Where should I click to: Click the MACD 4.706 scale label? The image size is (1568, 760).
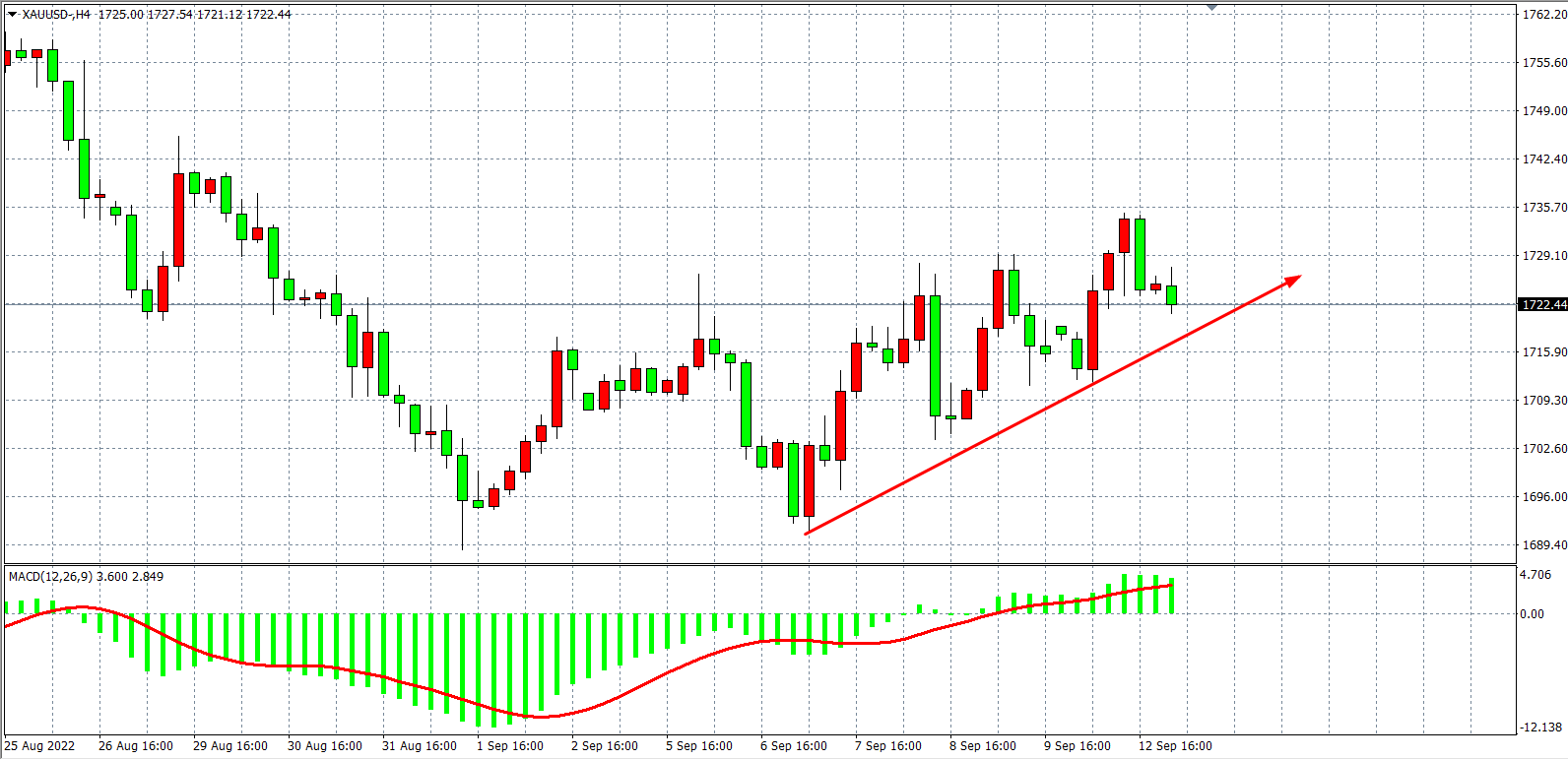[1535, 575]
